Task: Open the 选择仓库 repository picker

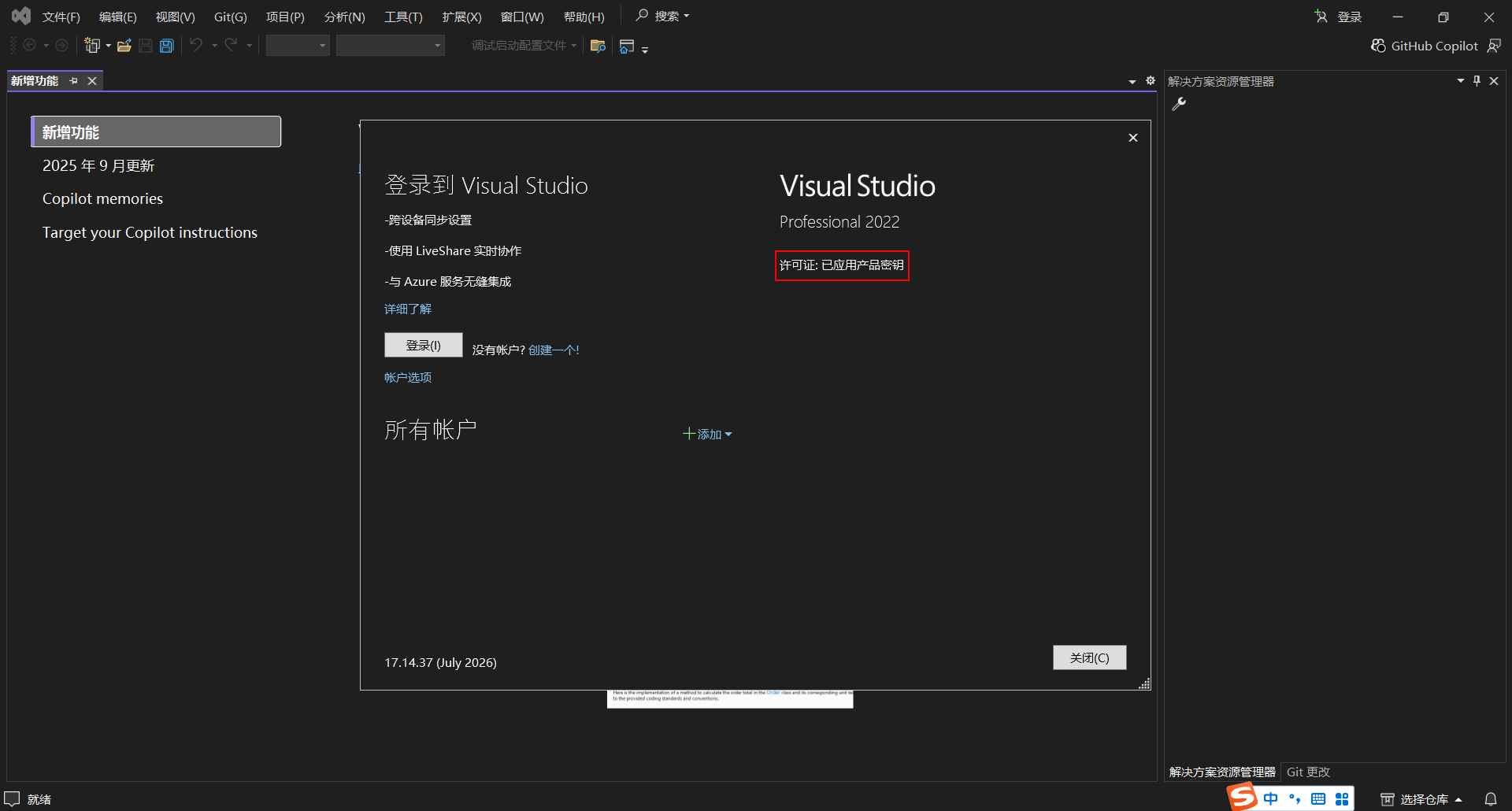Action: [x=1421, y=799]
